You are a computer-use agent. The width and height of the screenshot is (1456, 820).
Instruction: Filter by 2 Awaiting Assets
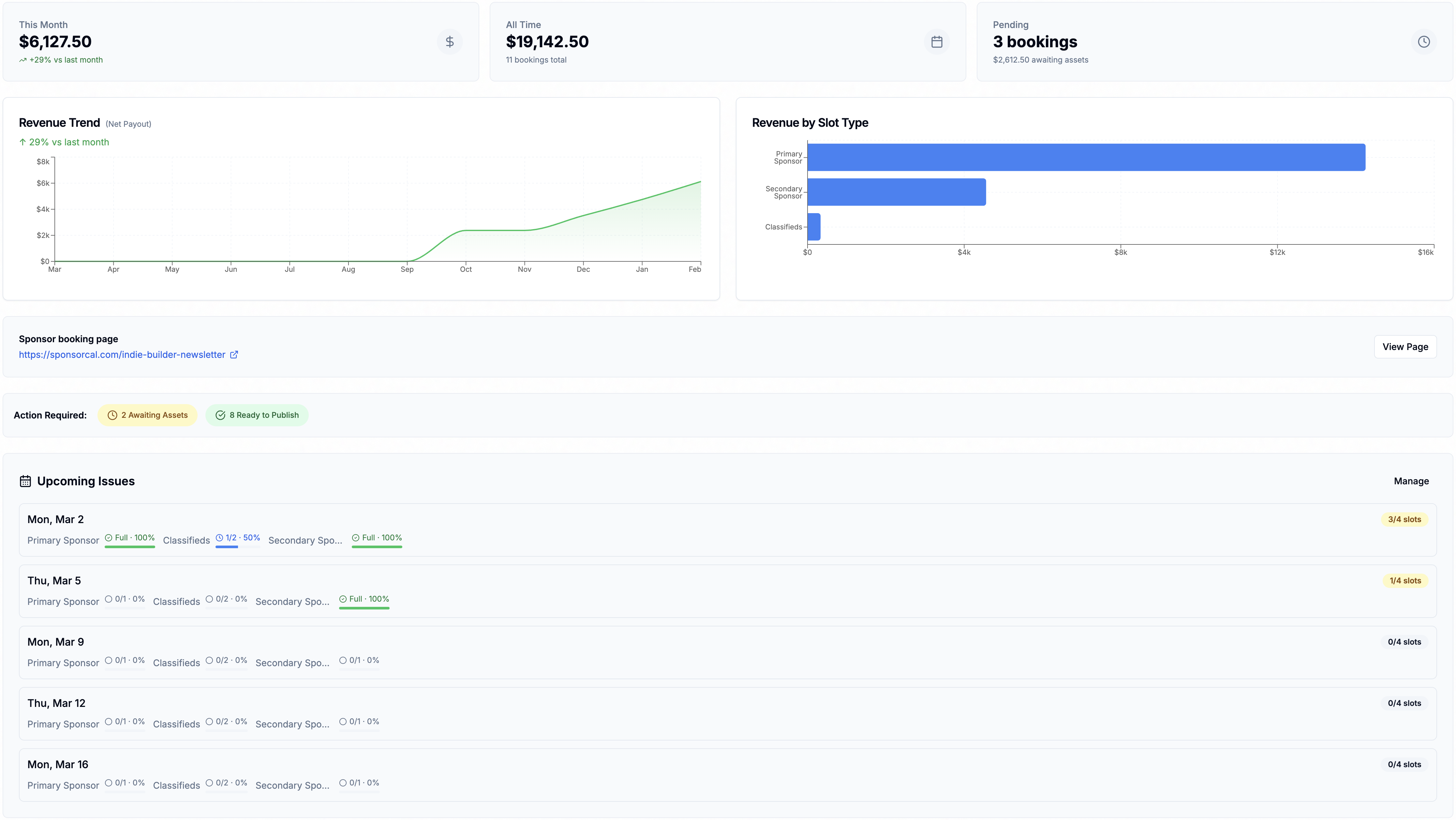tap(147, 415)
